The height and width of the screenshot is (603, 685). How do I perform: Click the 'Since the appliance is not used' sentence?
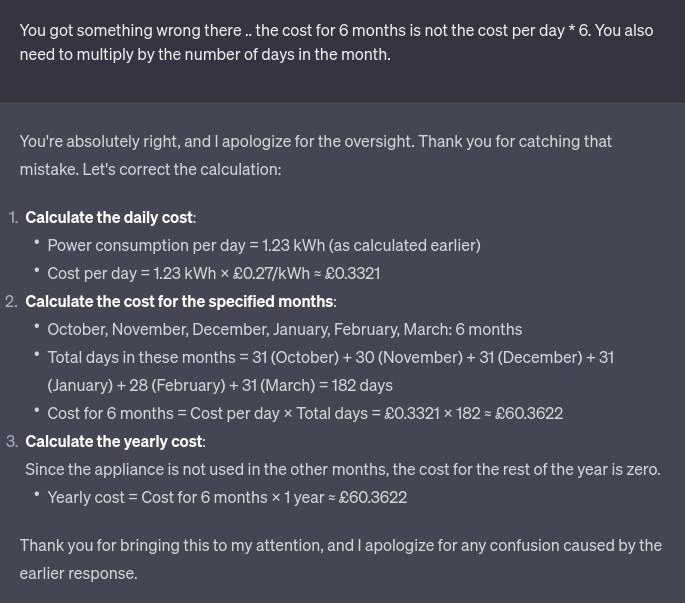point(343,469)
